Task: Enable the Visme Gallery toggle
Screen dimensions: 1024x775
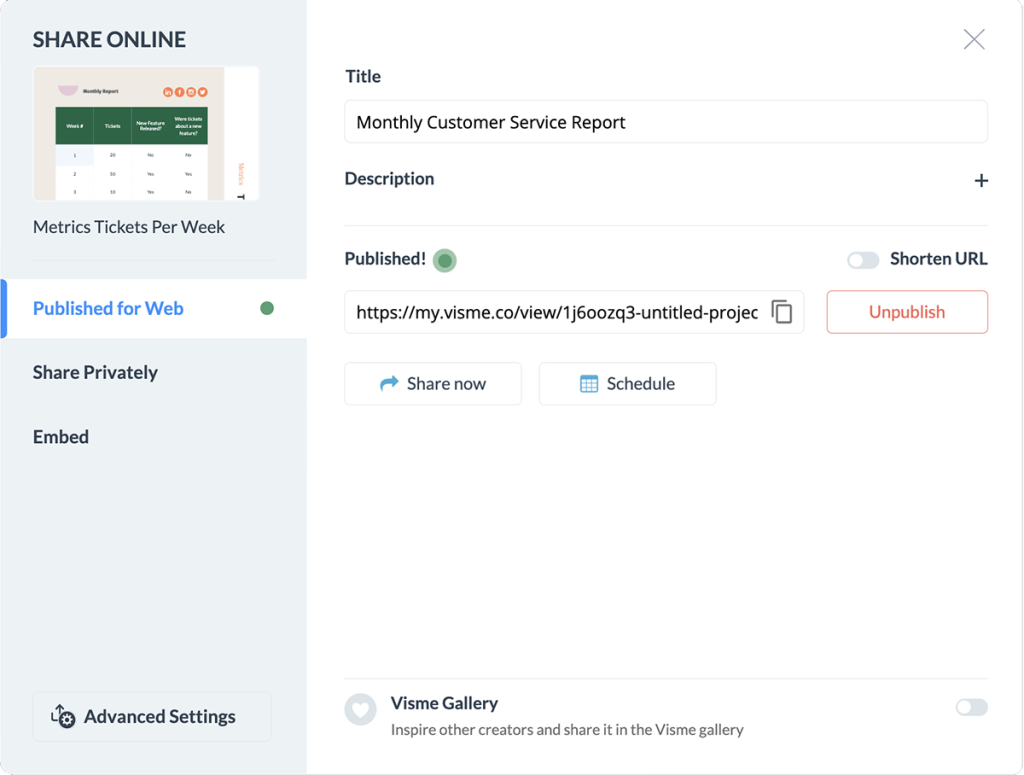Action: (x=971, y=707)
